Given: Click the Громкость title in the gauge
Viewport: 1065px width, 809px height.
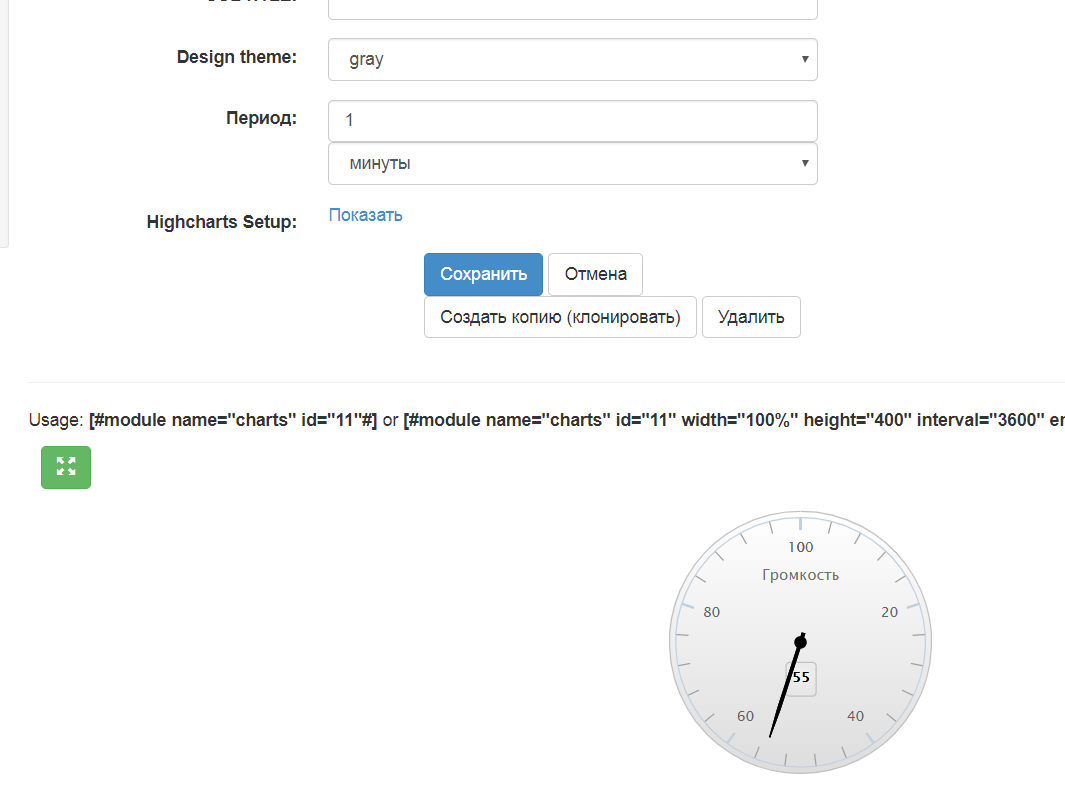Looking at the screenshot, I should (x=800, y=575).
